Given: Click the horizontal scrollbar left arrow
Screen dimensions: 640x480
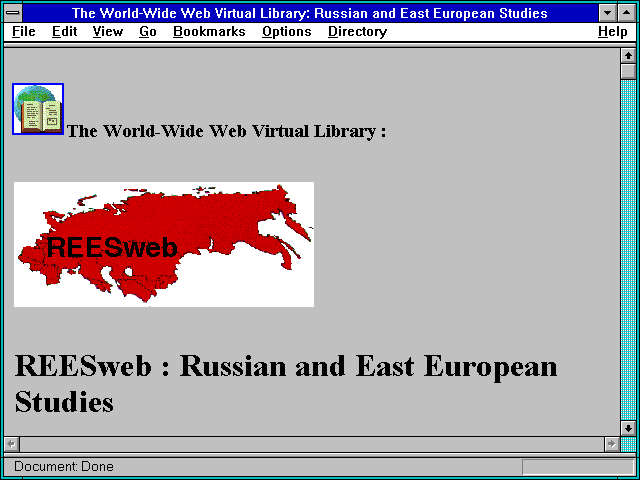Looking at the screenshot, I should click(x=12, y=444).
